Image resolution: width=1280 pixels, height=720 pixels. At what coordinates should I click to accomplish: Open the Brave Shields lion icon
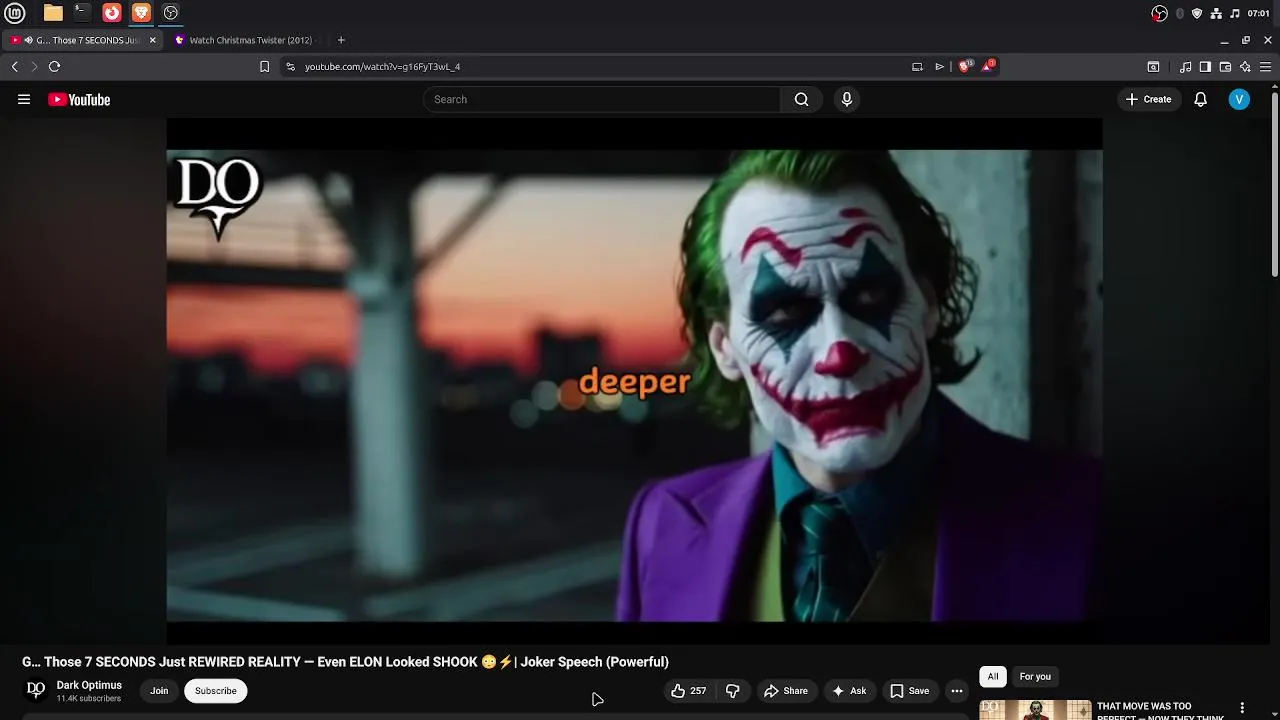(964, 66)
